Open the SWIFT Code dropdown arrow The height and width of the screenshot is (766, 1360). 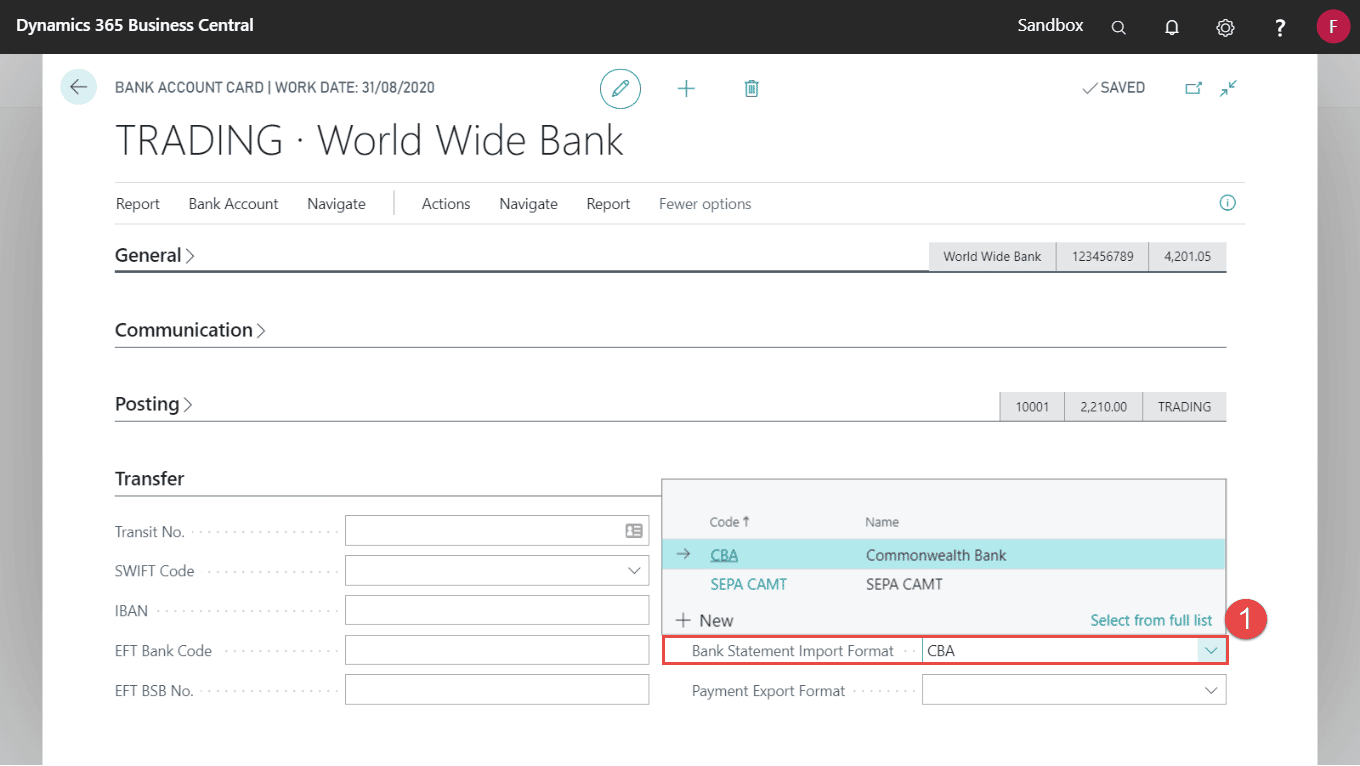[634, 570]
